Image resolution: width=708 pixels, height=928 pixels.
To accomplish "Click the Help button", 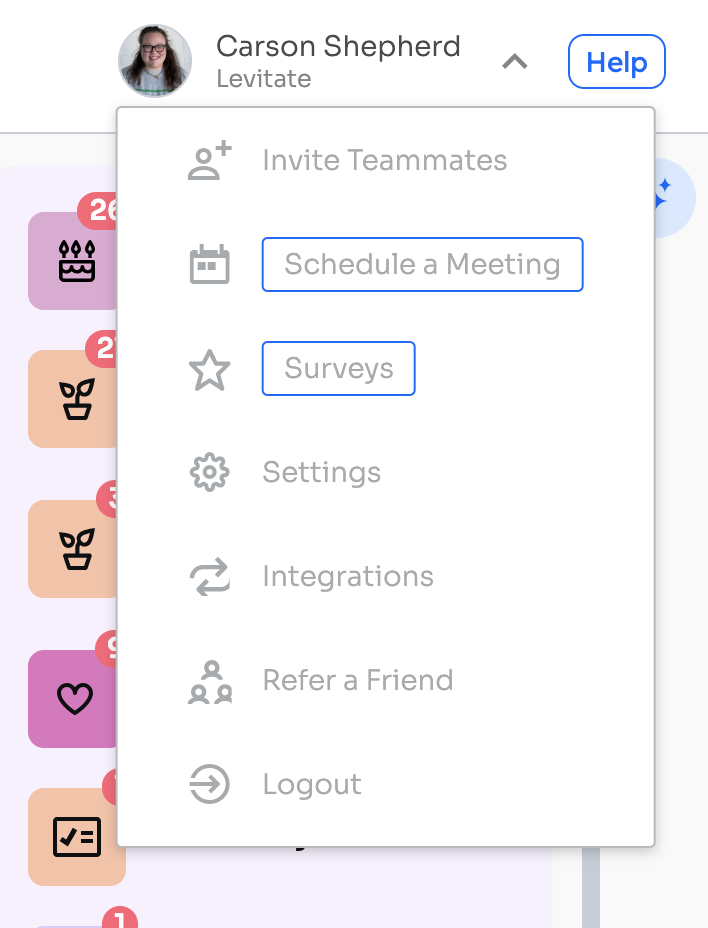I will coord(616,61).
